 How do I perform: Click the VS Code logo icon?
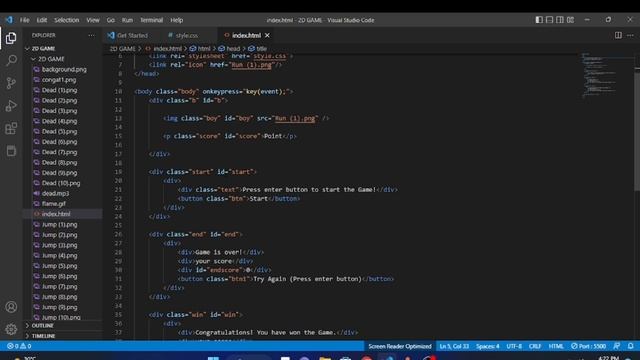[9, 20]
